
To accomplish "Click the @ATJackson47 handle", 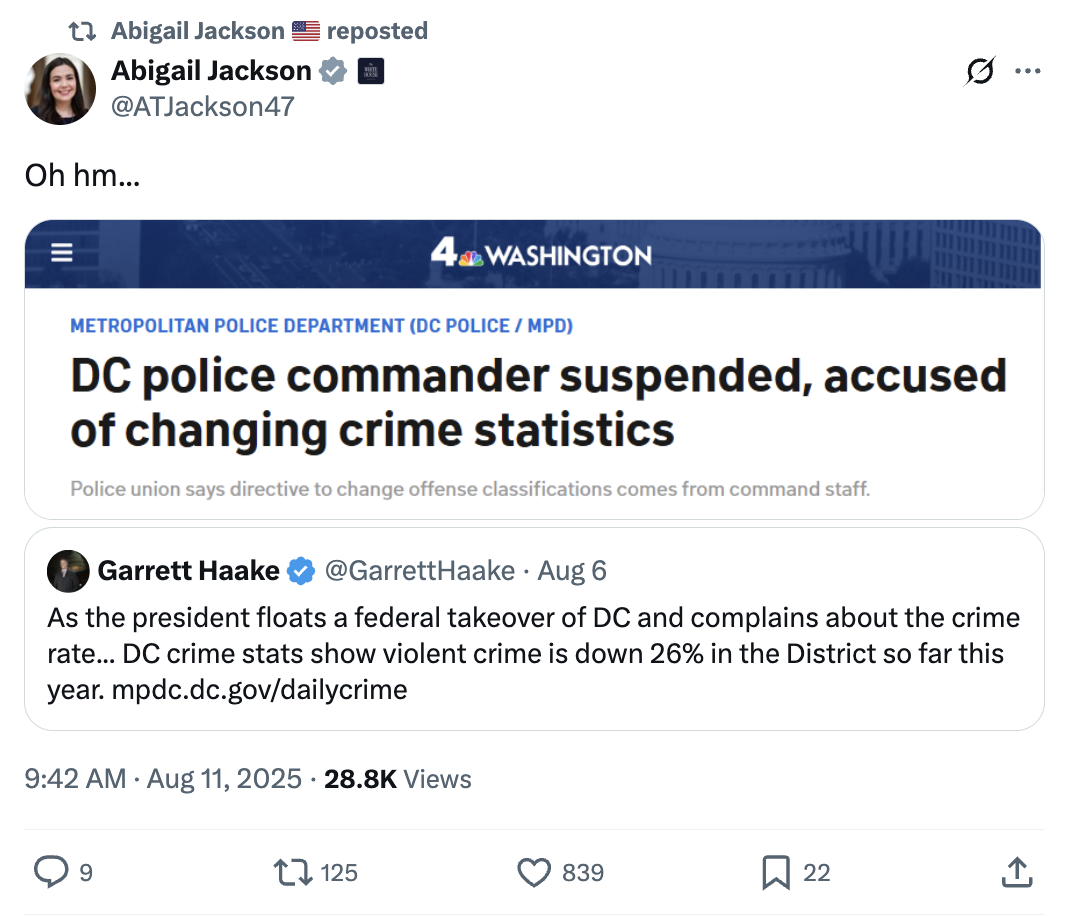I will click(203, 106).
